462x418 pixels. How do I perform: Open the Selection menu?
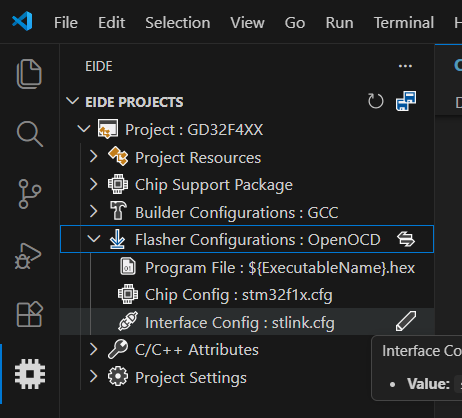tap(178, 23)
